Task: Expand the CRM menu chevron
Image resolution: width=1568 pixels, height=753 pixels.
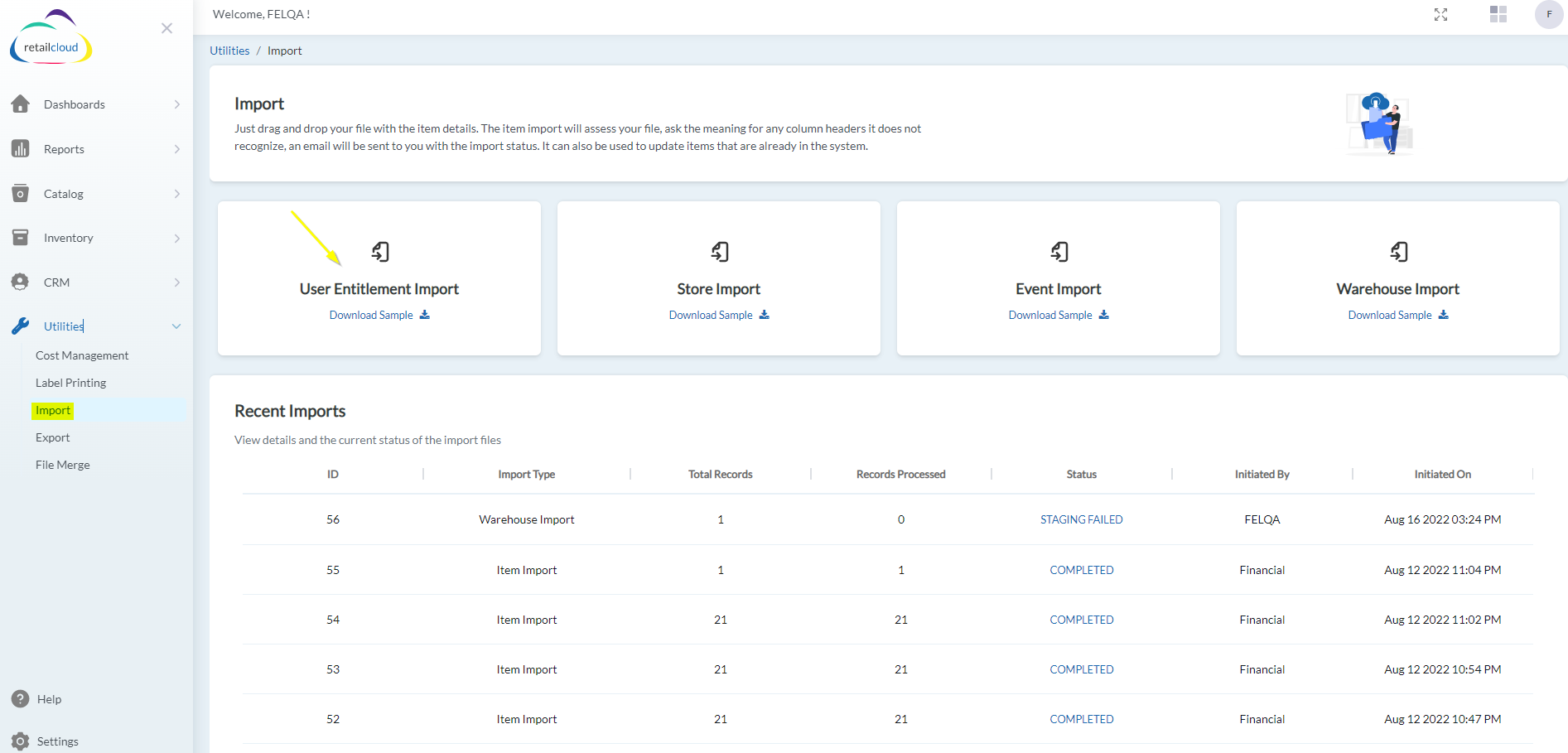Action: (x=177, y=282)
